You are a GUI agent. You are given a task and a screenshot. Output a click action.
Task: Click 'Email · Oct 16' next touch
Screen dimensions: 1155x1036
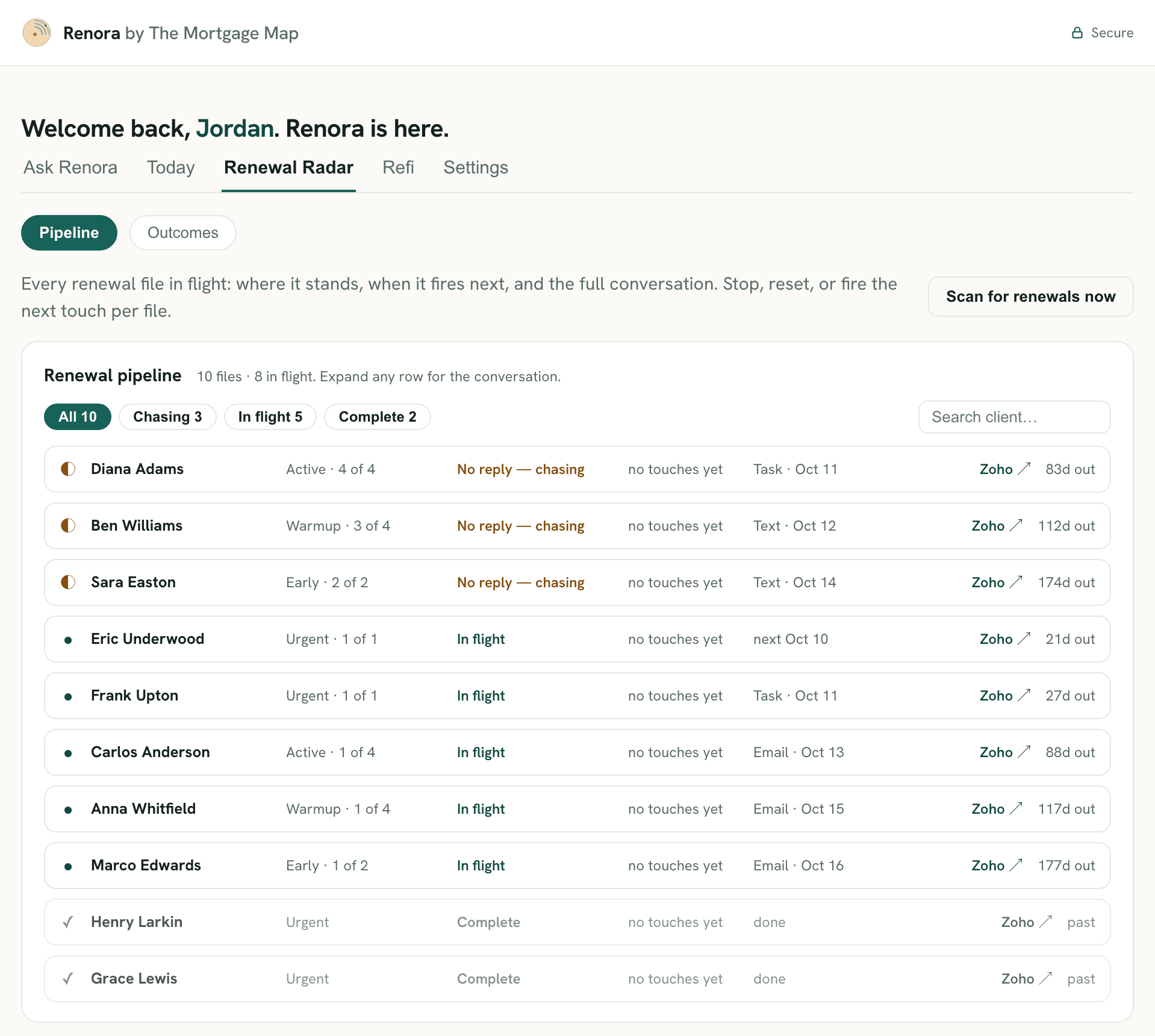(x=799, y=866)
